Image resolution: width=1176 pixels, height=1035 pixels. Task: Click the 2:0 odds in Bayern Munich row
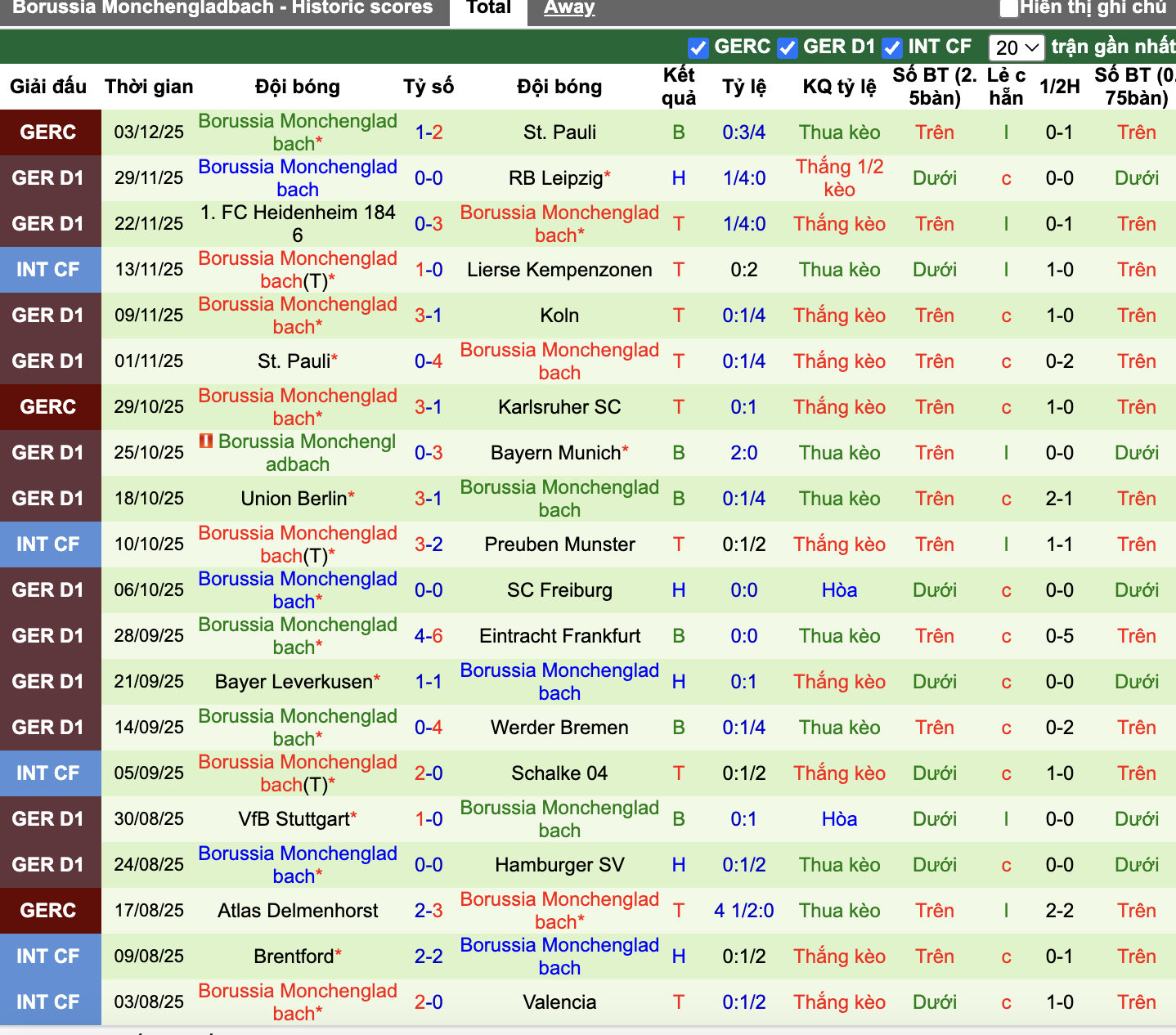pyautogui.click(x=744, y=453)
